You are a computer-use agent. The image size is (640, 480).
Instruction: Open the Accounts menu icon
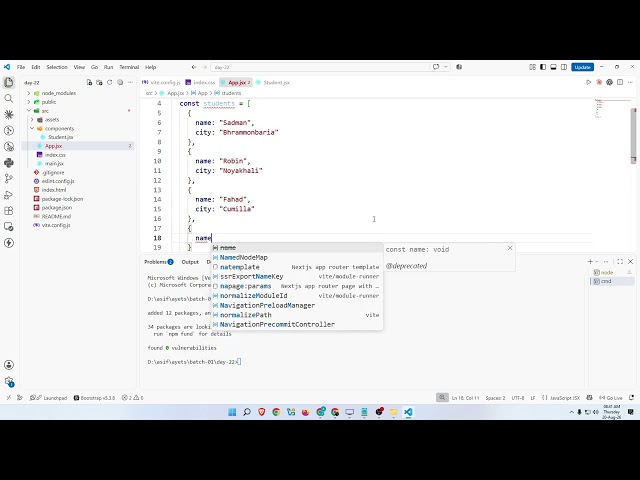point(9,365)
